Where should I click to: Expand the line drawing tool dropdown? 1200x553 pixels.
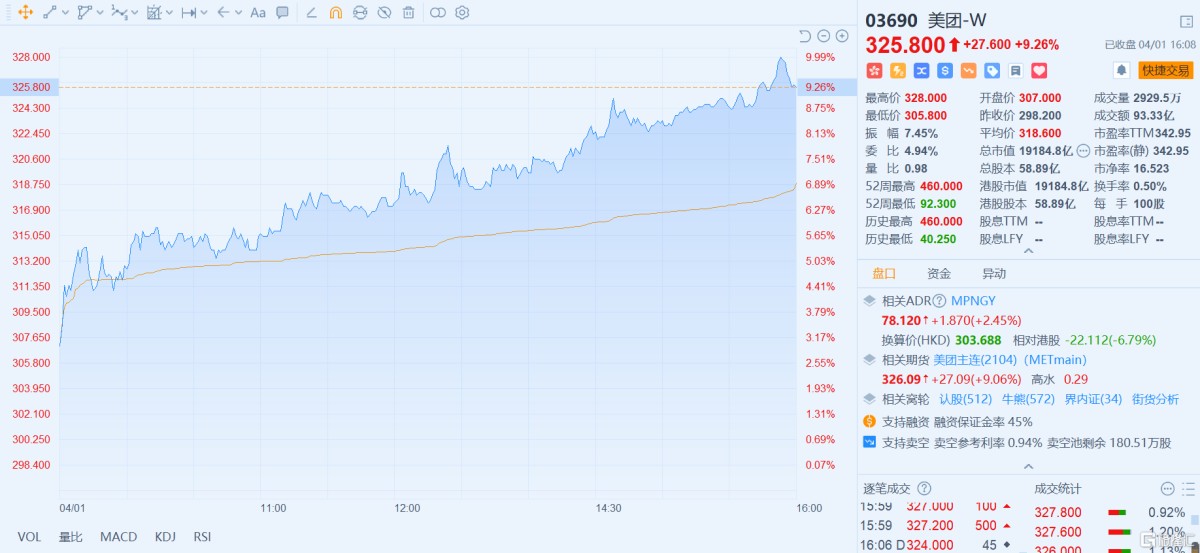pyautogui.click(x=65, y=13)
